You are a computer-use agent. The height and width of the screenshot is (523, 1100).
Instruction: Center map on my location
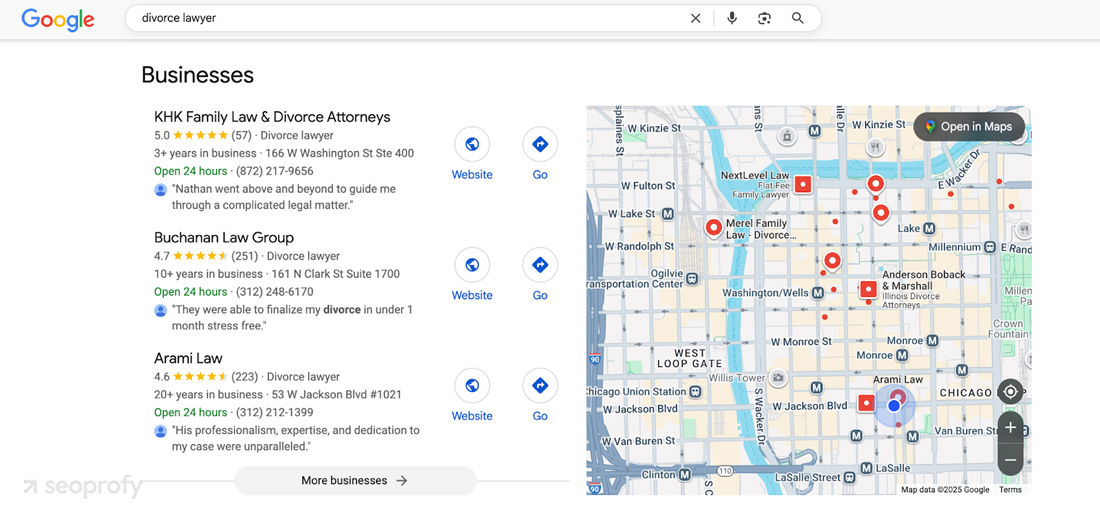[1010, 392]
